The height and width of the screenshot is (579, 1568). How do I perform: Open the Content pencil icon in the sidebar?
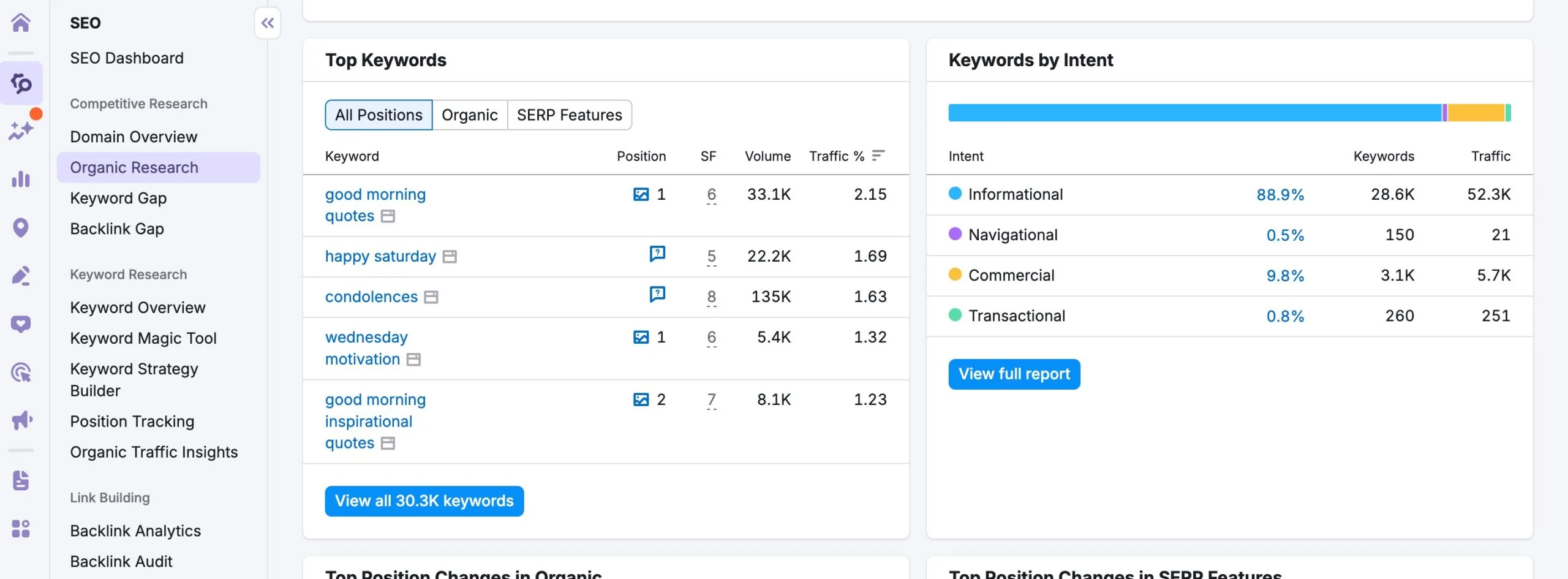21,275
